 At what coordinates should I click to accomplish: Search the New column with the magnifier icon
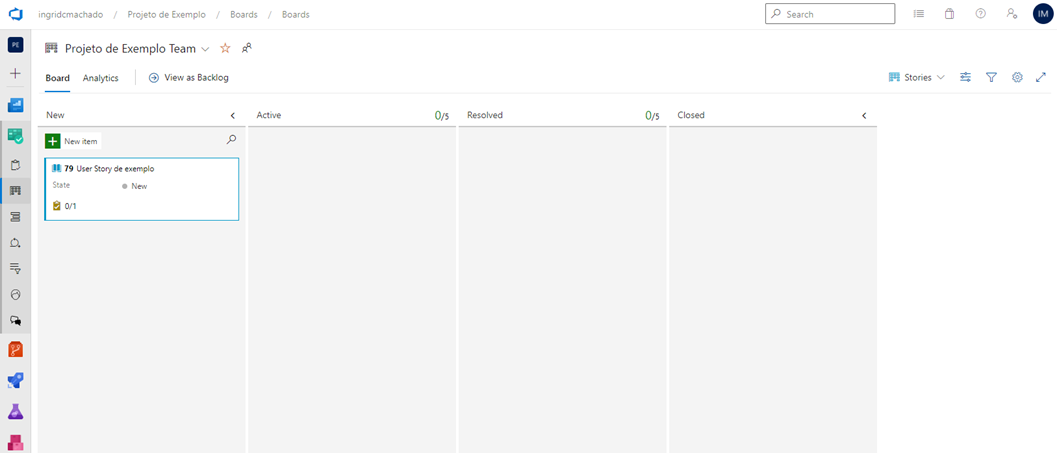pyautogui.click(x=231, y=140)
